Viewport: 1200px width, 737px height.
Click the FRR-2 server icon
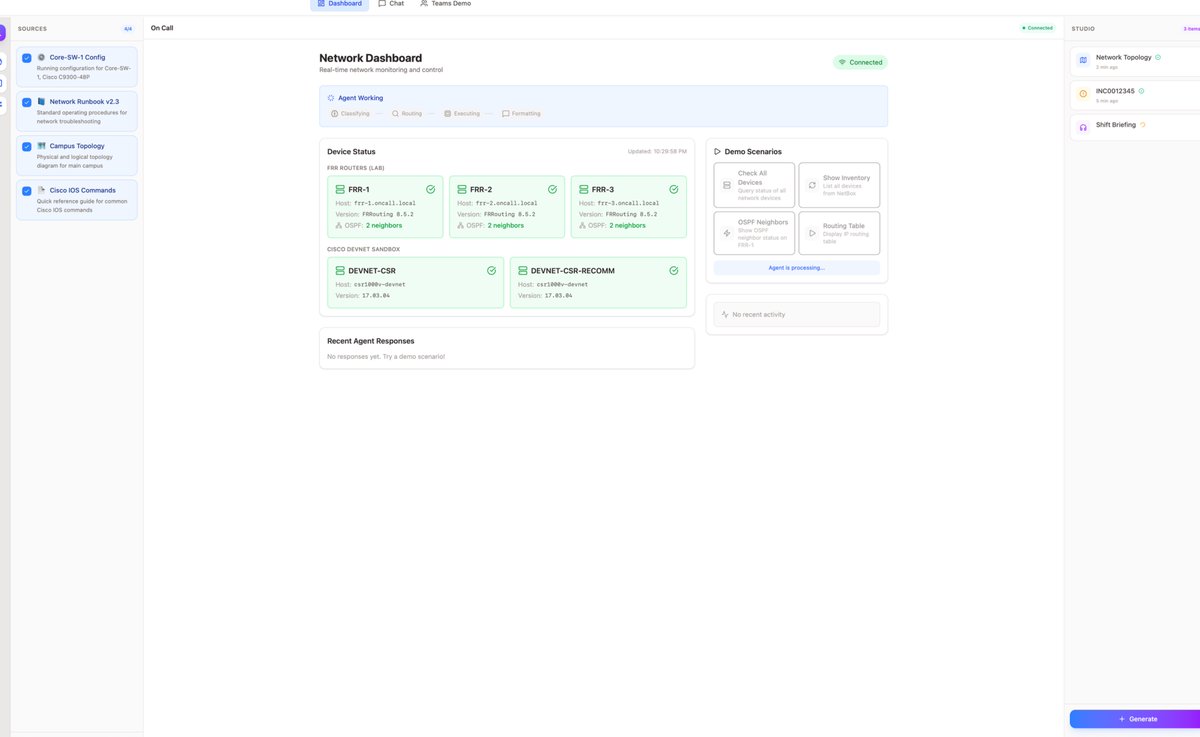[x=462, y=189]
